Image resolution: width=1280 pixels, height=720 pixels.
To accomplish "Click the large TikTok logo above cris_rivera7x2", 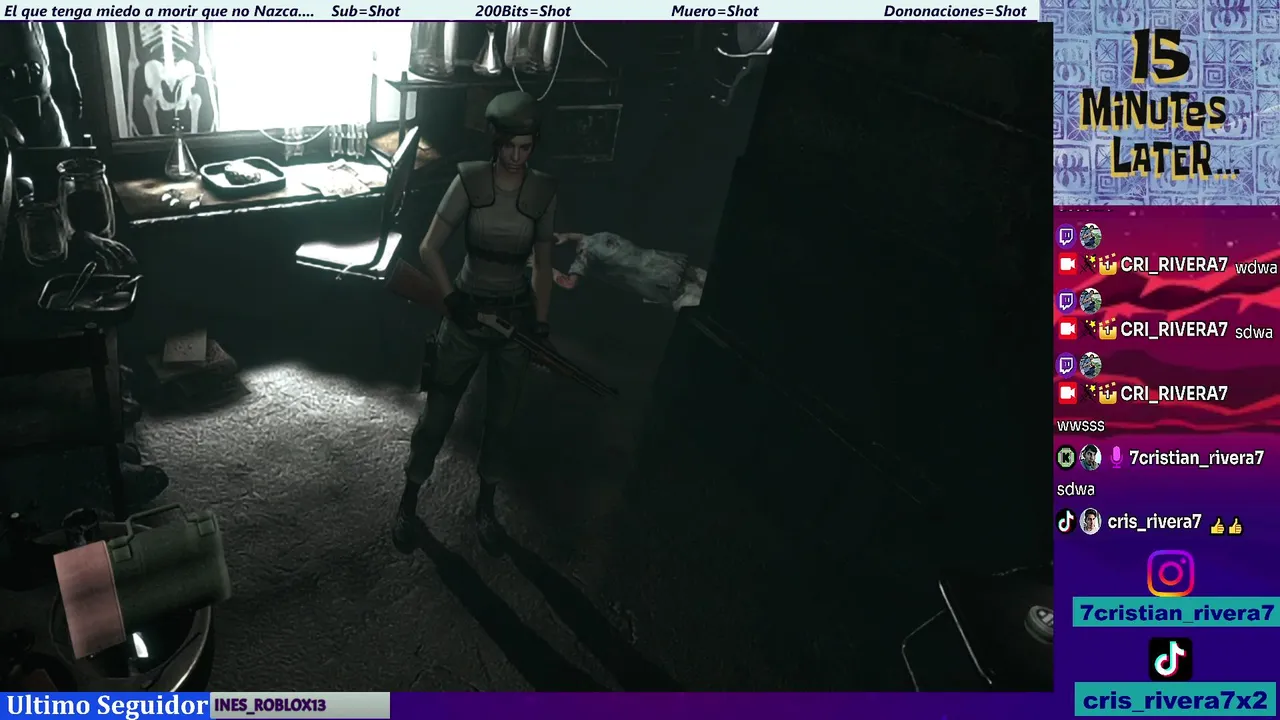I will tap(1170, 659).
